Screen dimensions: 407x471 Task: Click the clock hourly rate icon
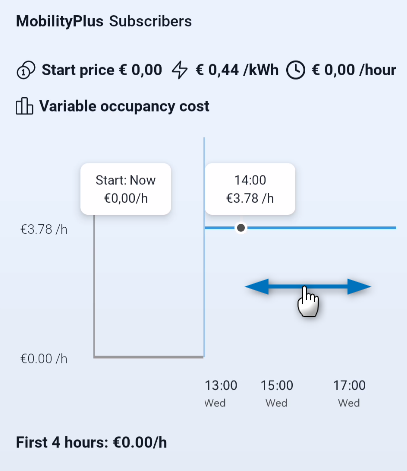pos(295,70)
